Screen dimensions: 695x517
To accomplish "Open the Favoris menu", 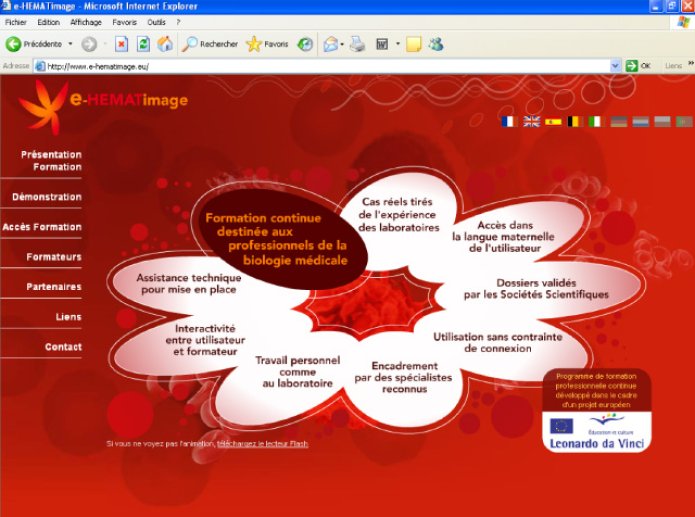I will click(x=125, y=22).
